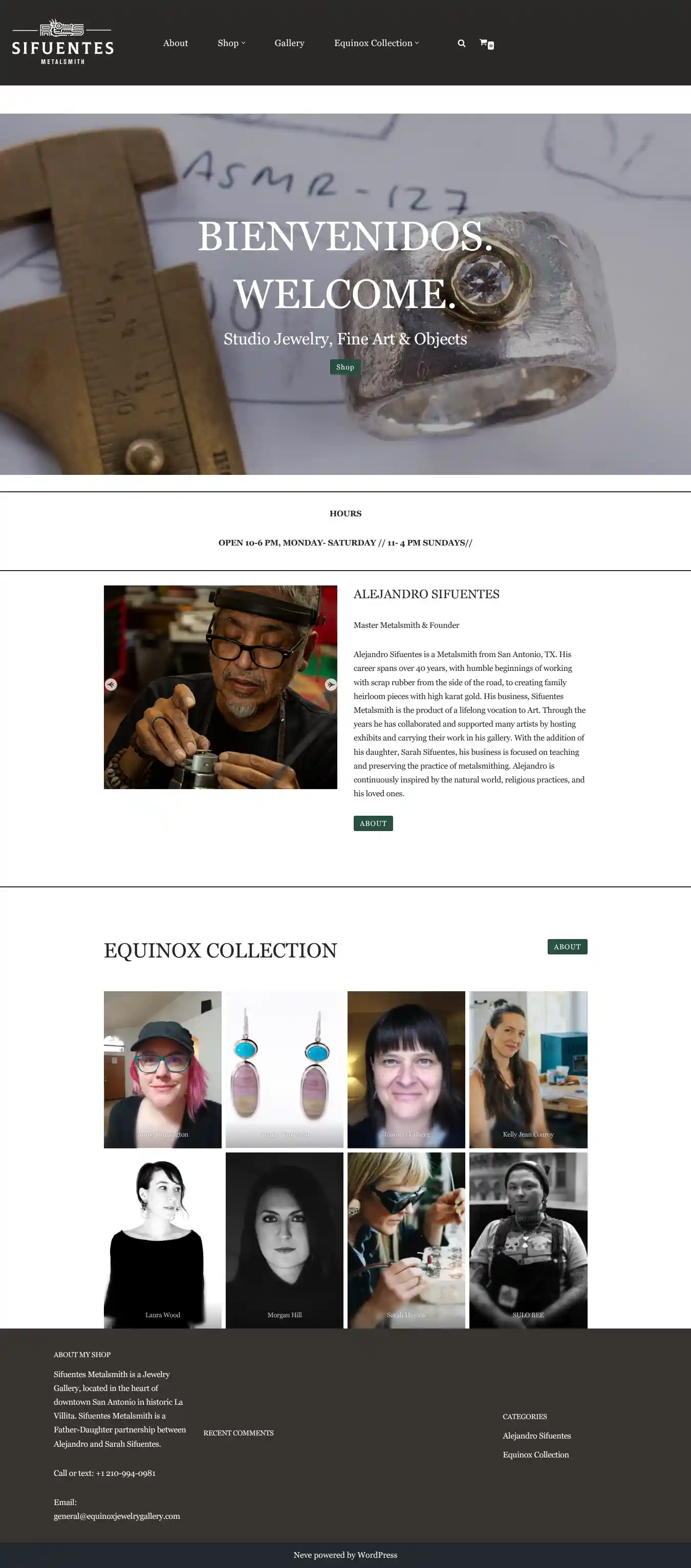Open the shopping cart icon

point(486,43)
